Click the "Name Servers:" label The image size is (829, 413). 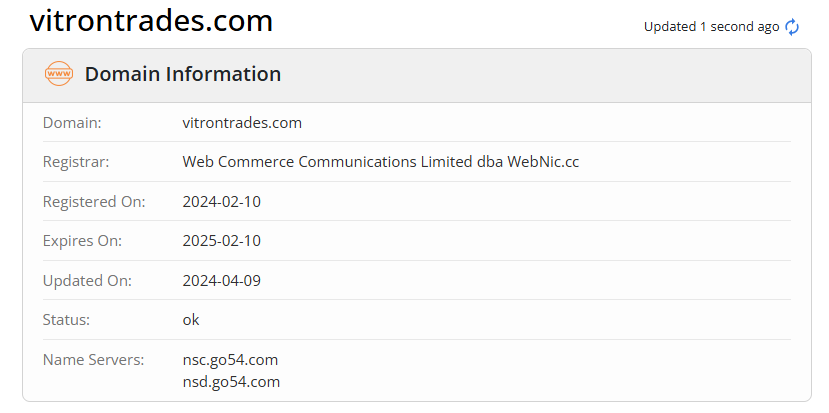click(x=93, y=359)
